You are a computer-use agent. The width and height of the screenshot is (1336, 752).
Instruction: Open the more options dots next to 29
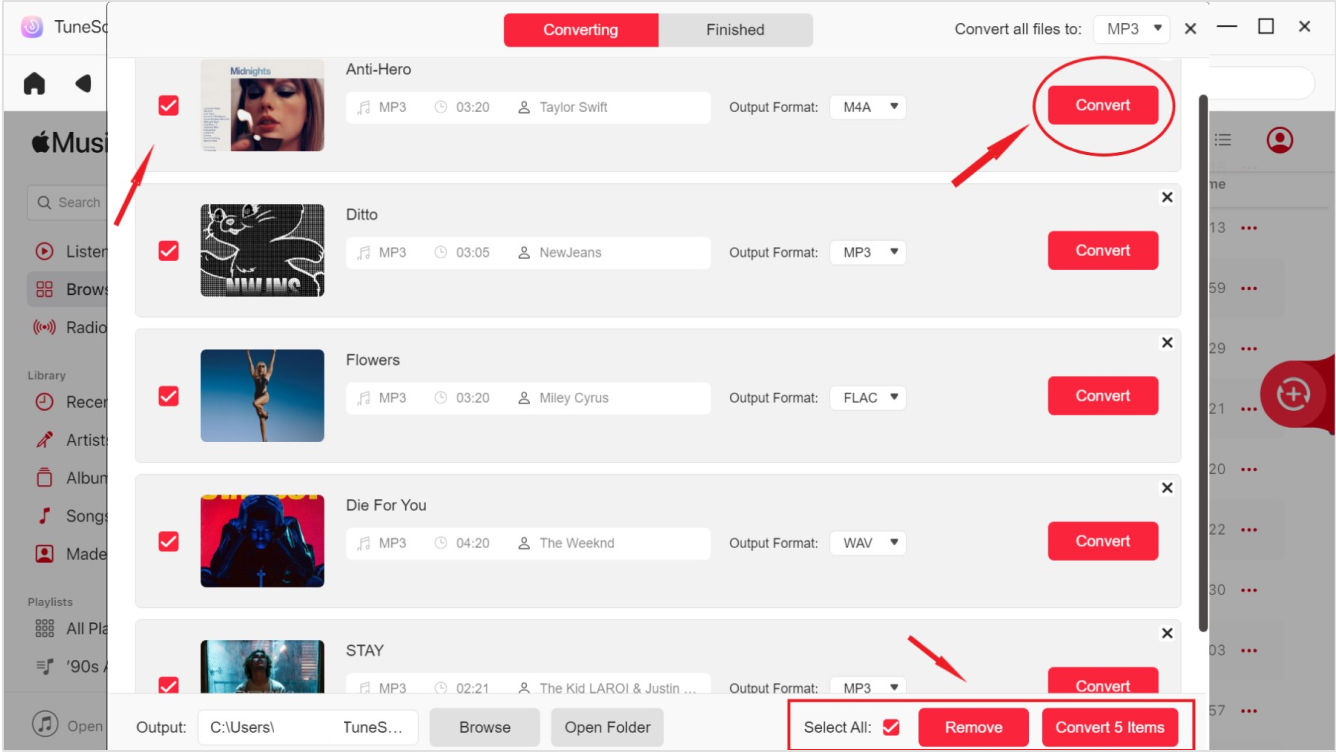(1249, 349)
